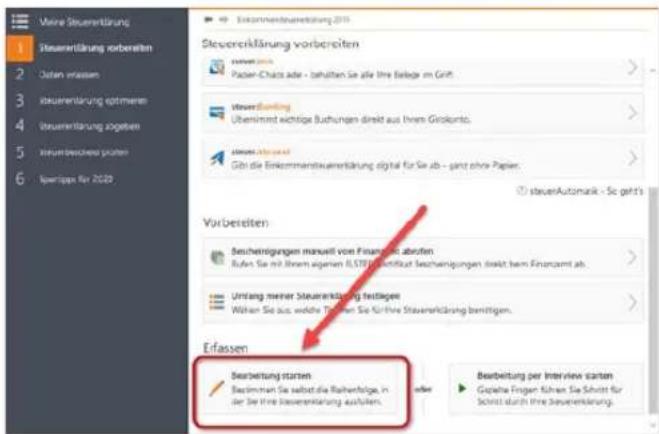Start editing via Bearbeitung starten
The image size is (659, 434).
coord(301,389)
